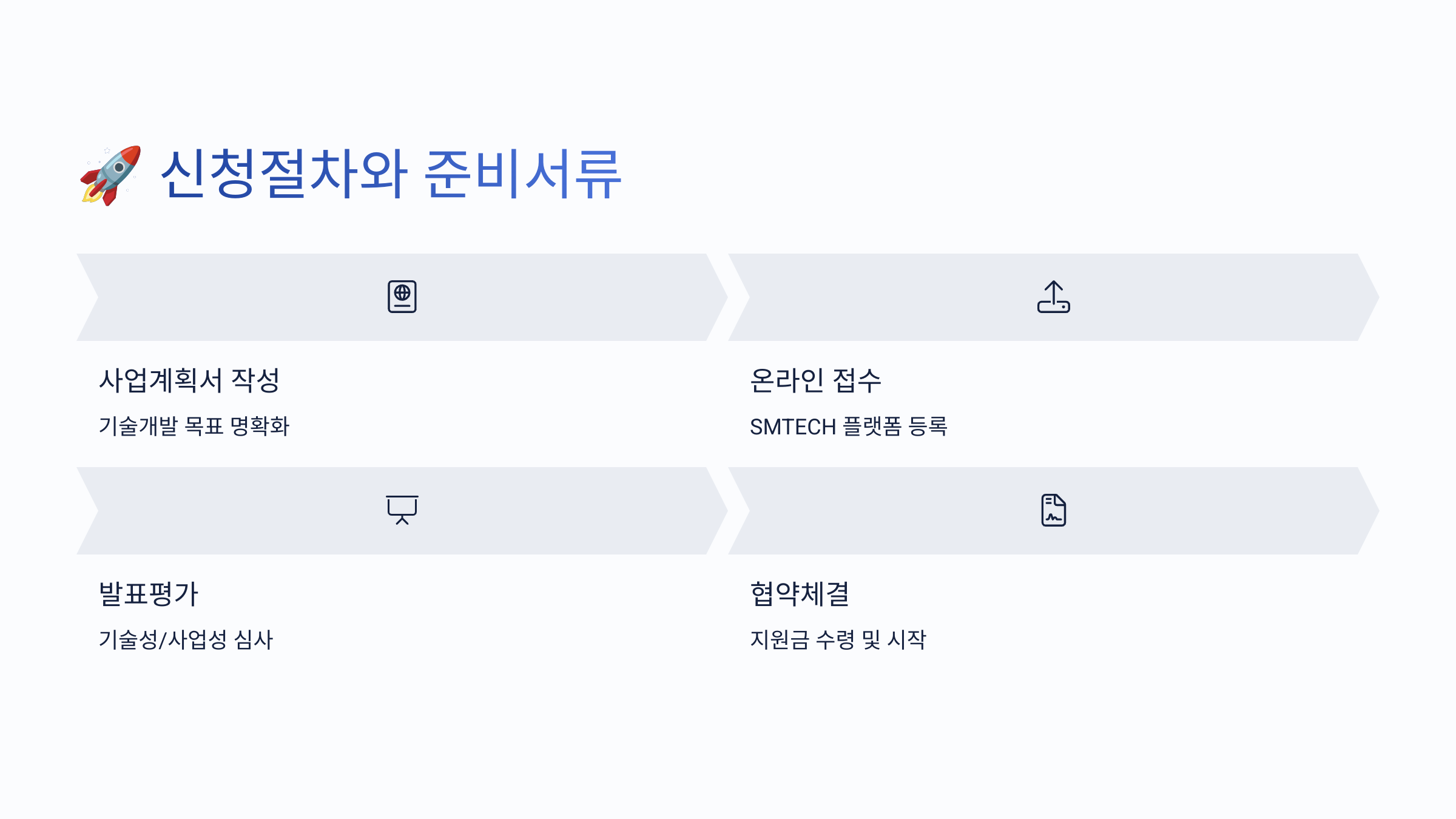
Task: Select the title 신청절차와 준비서류
Action: pyautogui.click(x=391, y=175)
